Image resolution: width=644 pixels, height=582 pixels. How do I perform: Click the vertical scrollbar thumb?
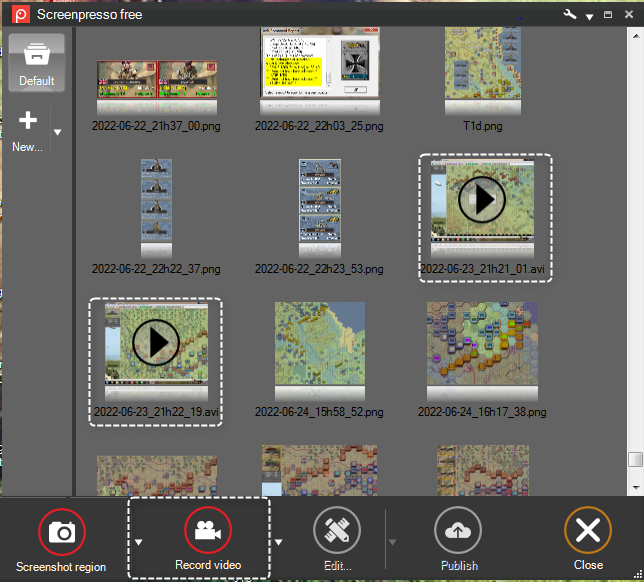(636, 459)
